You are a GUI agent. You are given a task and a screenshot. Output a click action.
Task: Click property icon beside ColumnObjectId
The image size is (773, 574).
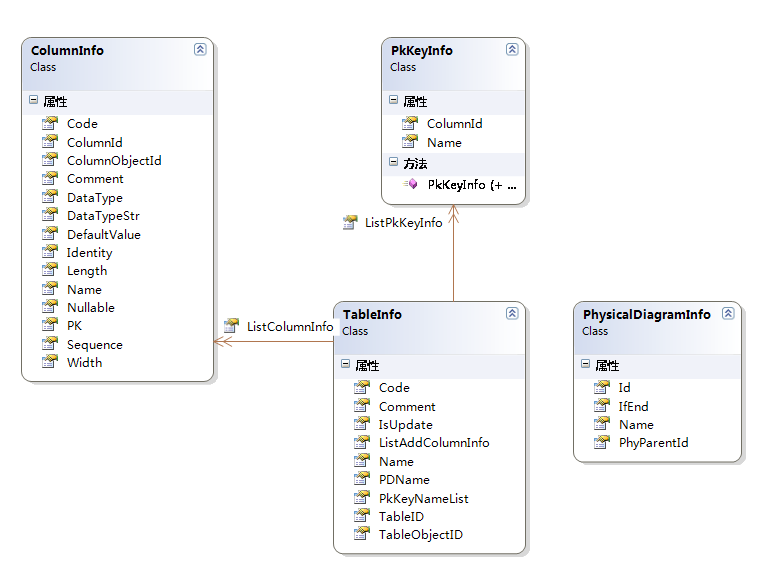pyautogui.click(x=50, y=160)
